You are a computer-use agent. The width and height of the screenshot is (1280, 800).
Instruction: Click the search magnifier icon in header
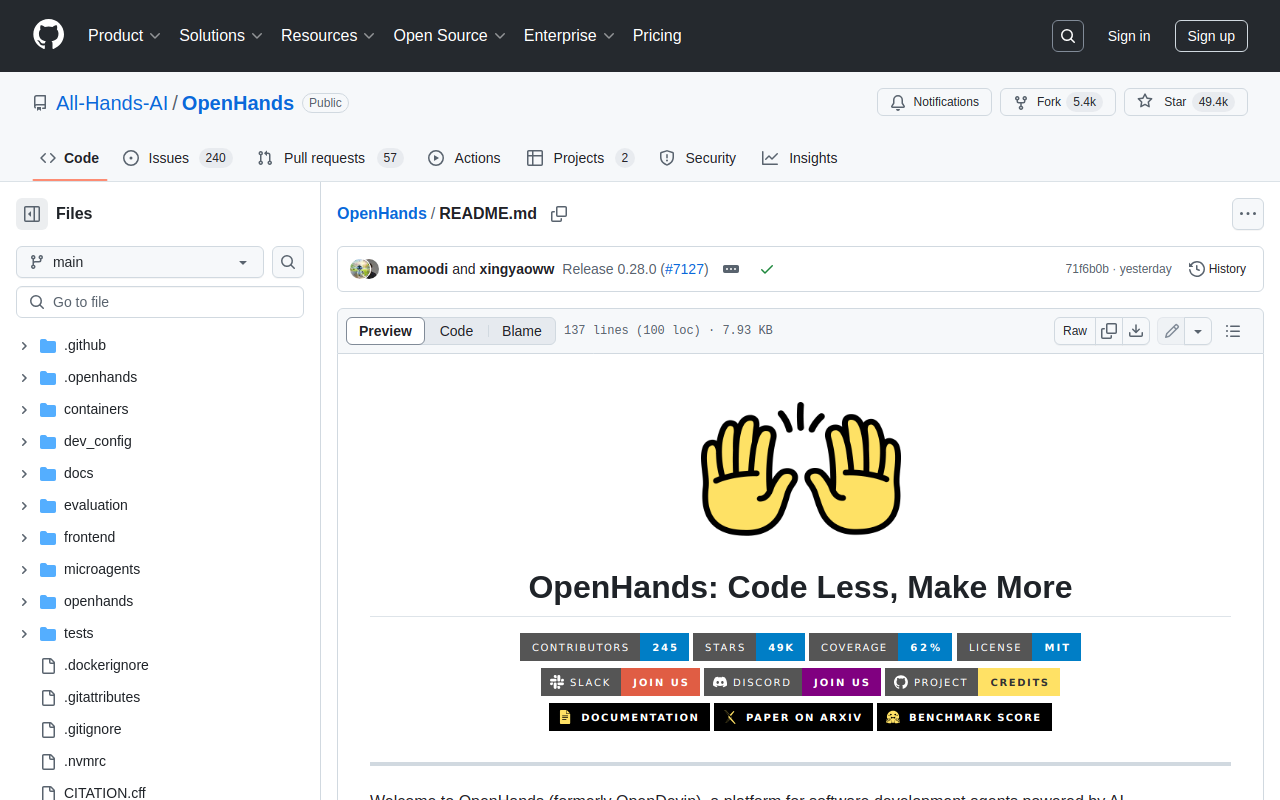[1068, 36]
